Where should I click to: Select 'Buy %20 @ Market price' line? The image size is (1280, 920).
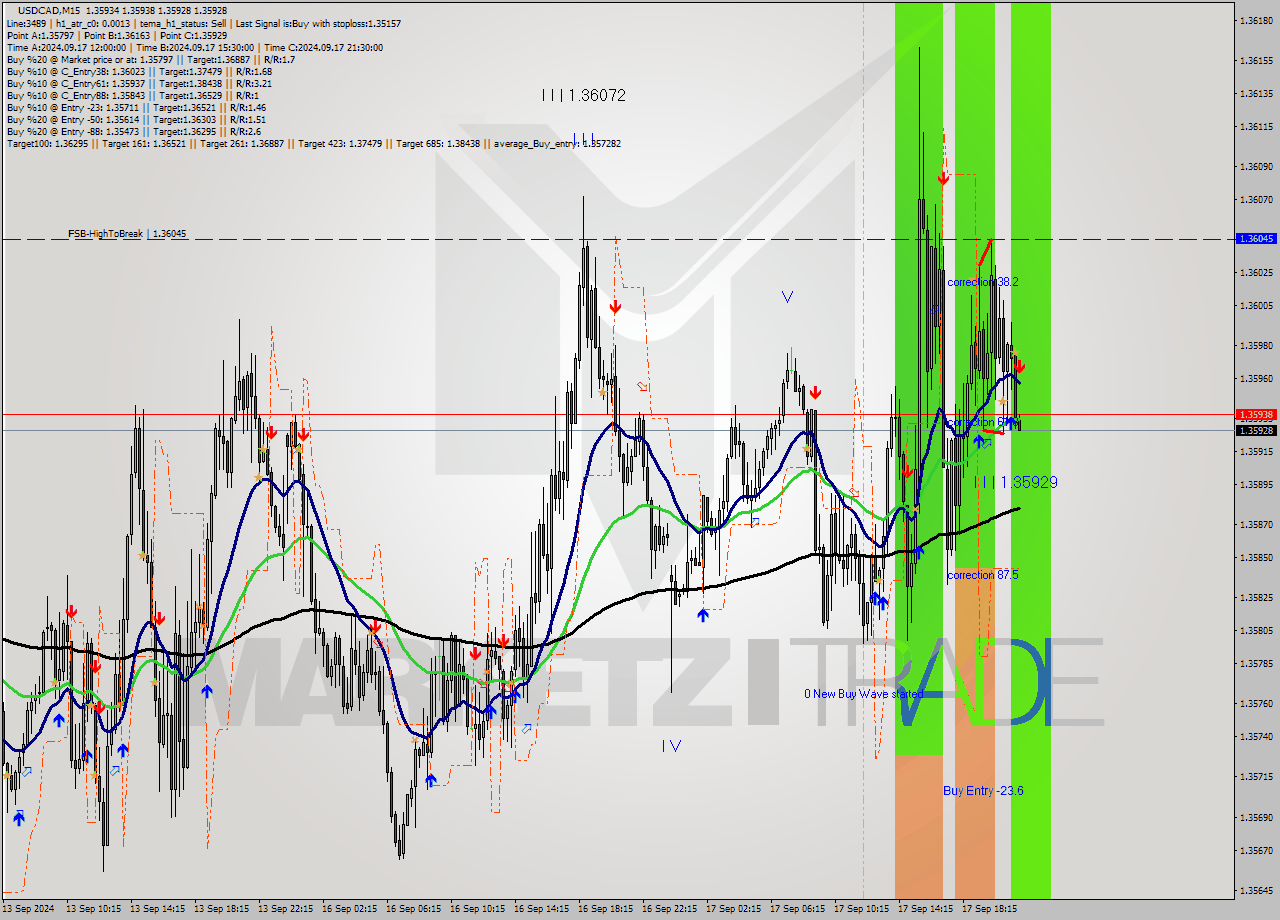coord(150,59)
